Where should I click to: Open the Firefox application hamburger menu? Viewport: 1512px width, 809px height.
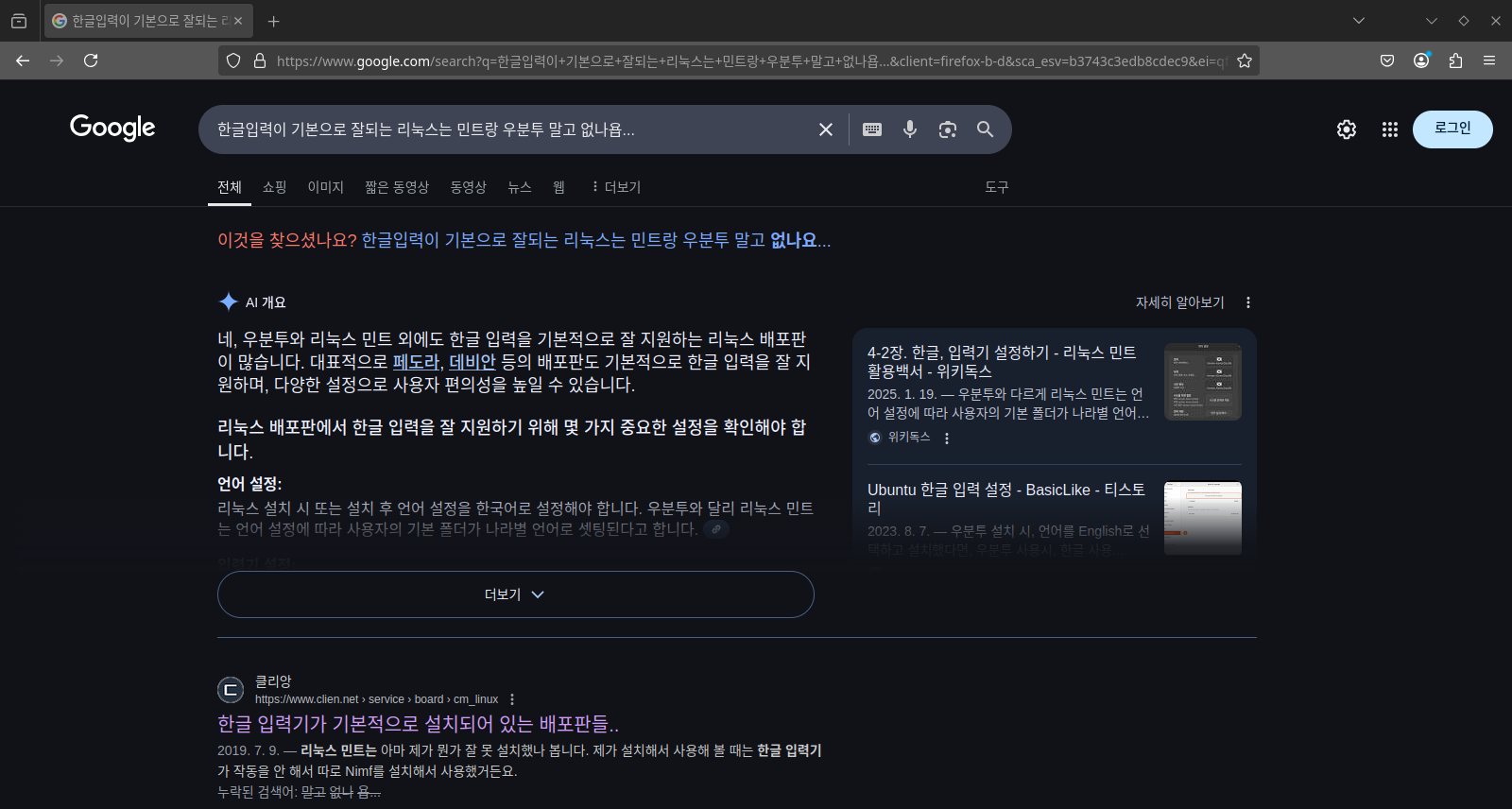point(1489,60)
